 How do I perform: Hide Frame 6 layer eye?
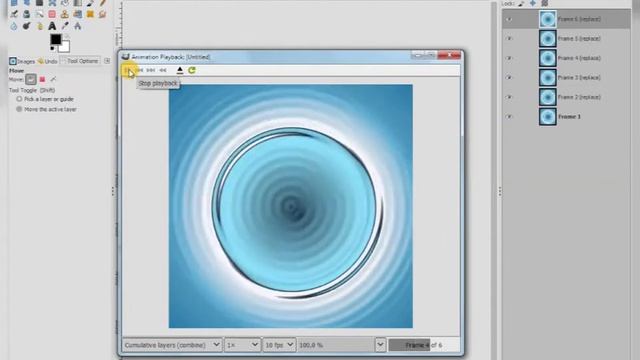pyautogui.click(x=509, y=19)
